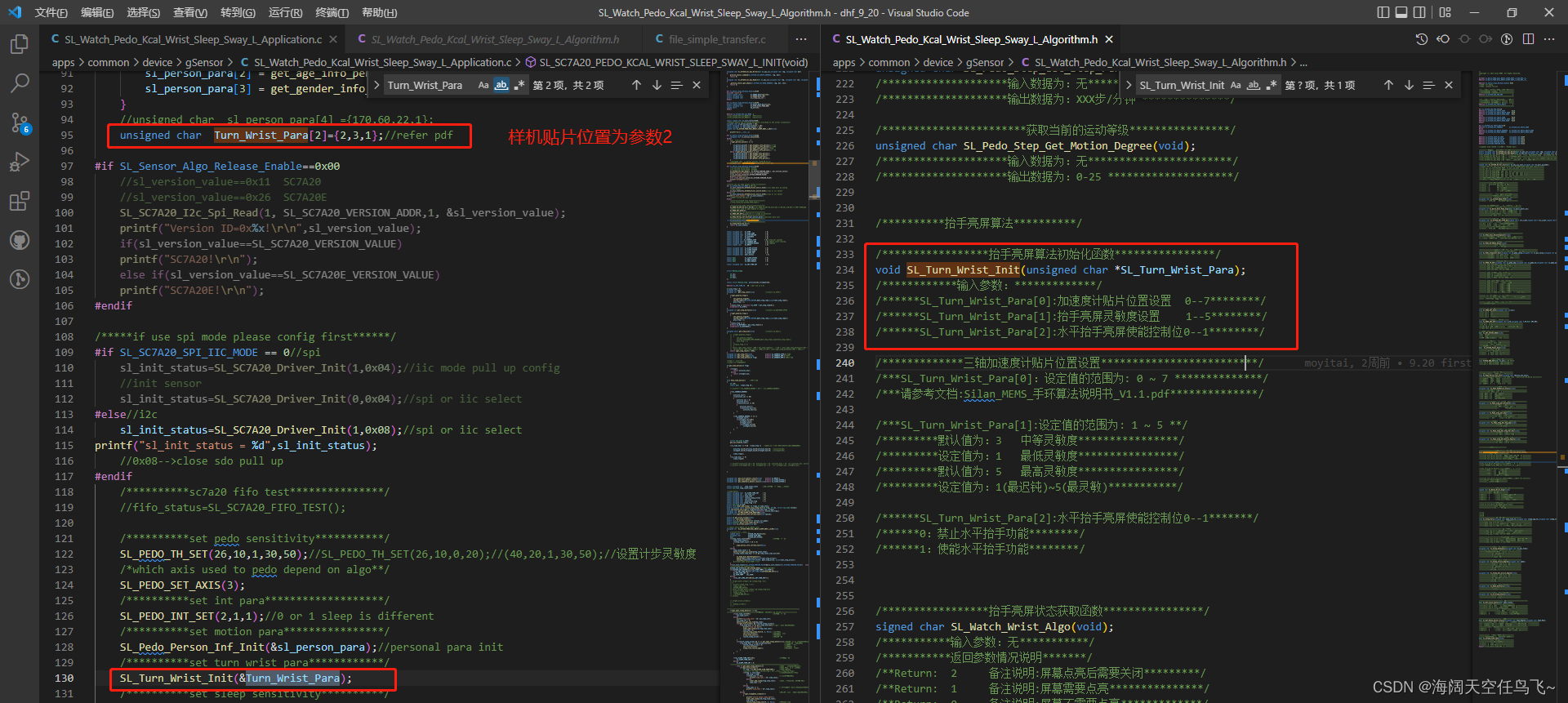Screen dimensions: 1568x703
Task: Open changes with previous revision icon
Action: pyautogui.click(x=1443, y=39)
